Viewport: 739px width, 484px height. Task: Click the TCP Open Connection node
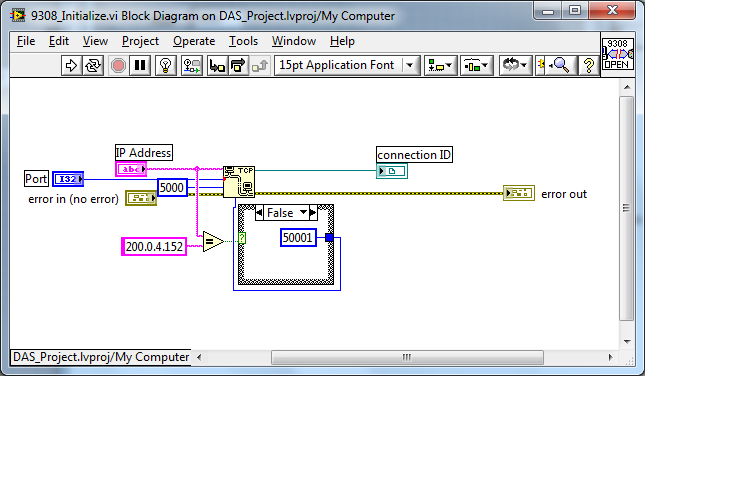point(238,181)
